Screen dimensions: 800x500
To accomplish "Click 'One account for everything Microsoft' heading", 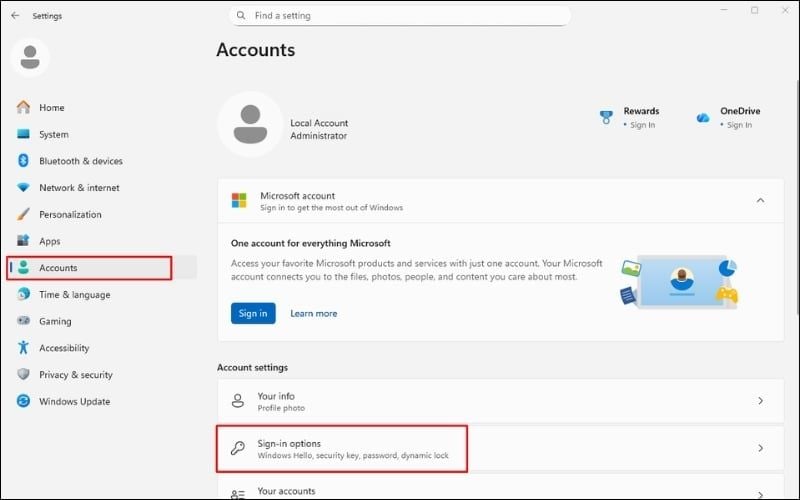I will click(x=311, y=243).
